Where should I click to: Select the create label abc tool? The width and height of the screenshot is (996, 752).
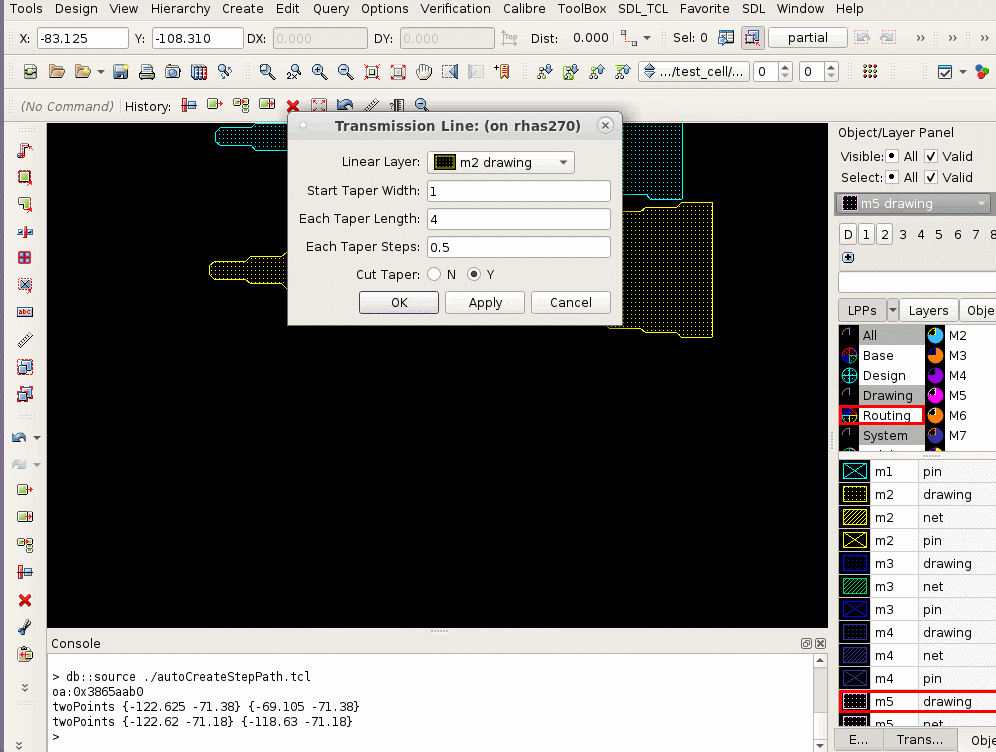click(x=25, y=312)
